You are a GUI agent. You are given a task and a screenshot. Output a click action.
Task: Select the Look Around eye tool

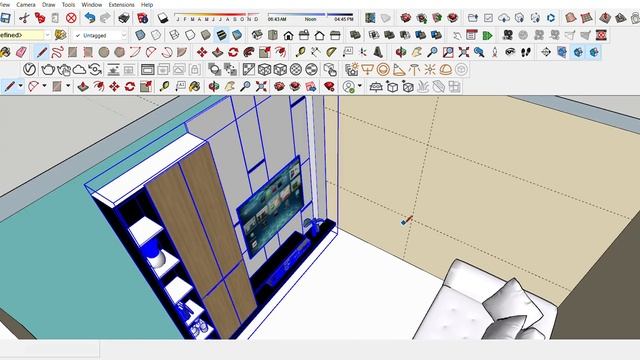coord(510,52)
